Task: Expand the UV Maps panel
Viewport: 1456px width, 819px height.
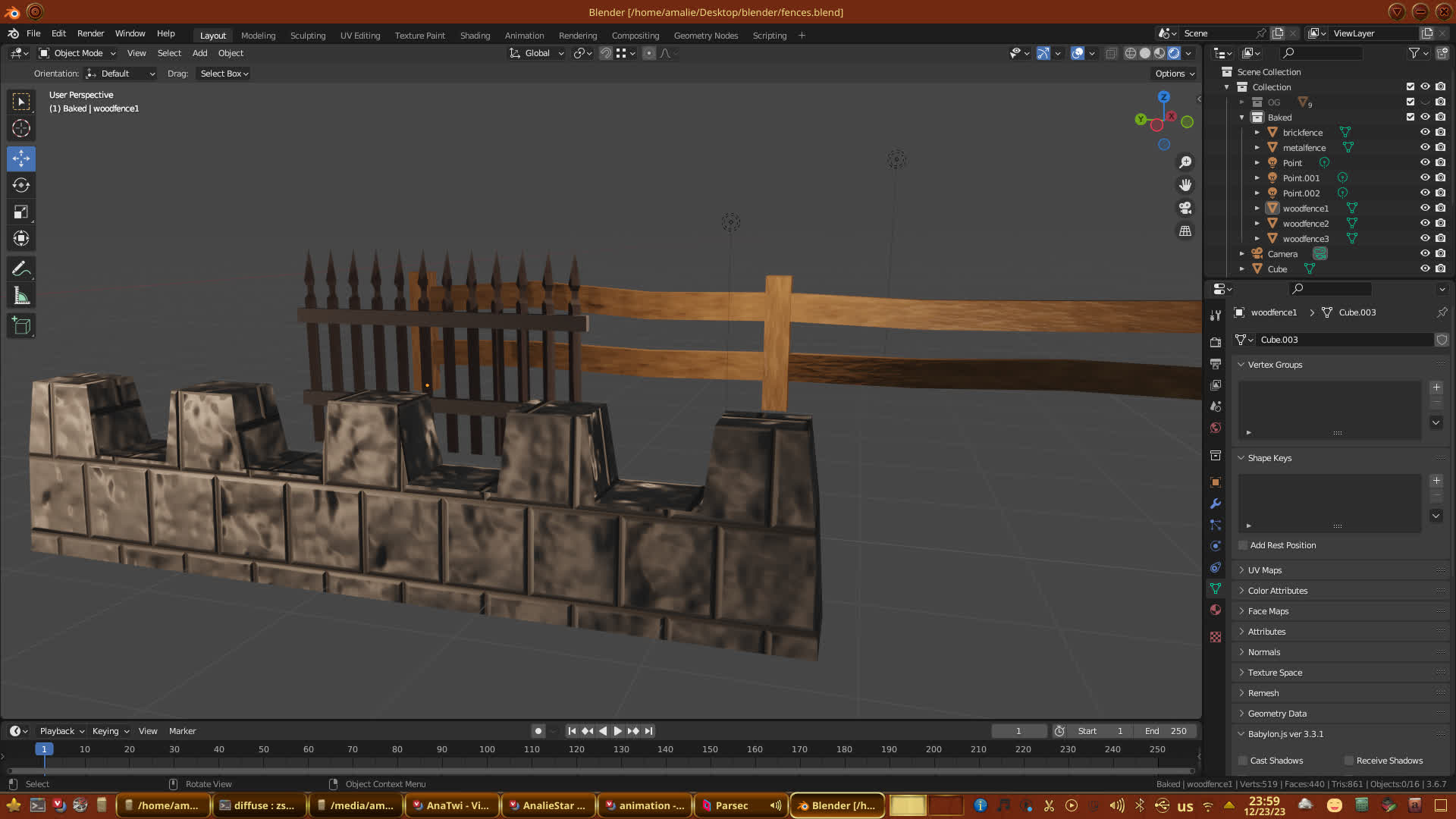Action: [1264, 570]
